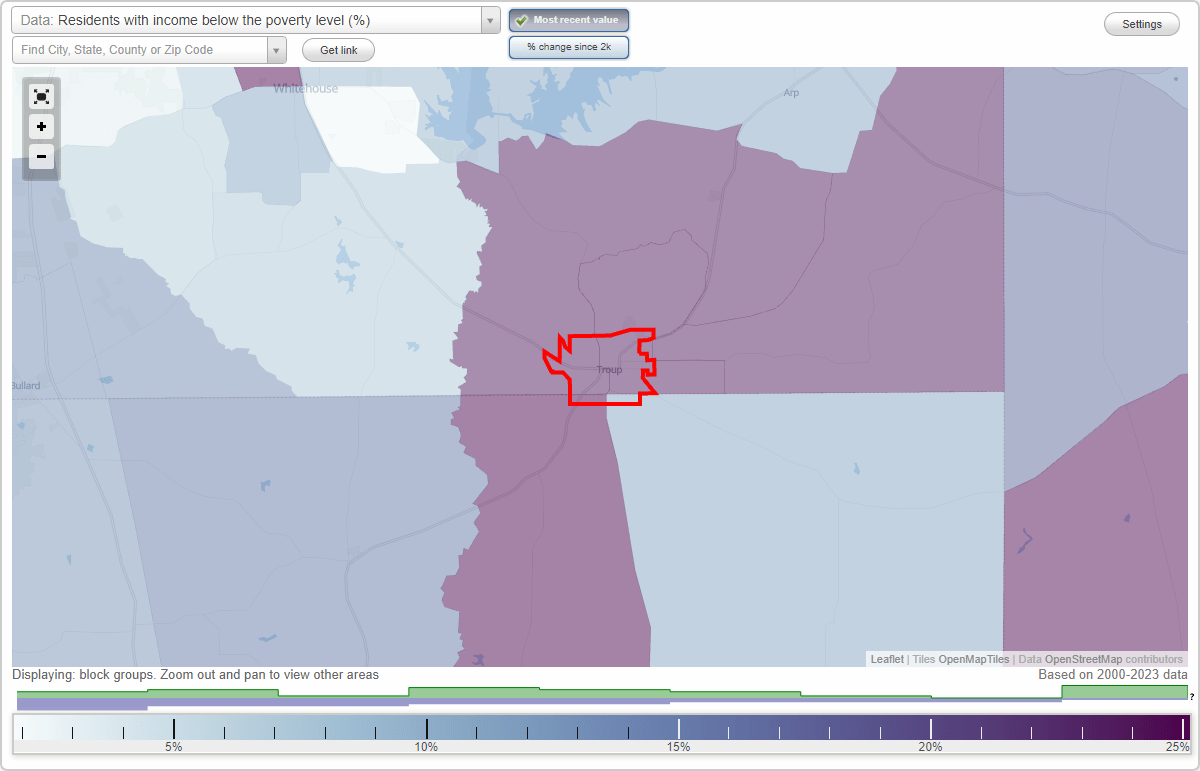Click the 15% mark on the color scale
This screenshot has height=771, width=1200.
[x=678, y=728]
